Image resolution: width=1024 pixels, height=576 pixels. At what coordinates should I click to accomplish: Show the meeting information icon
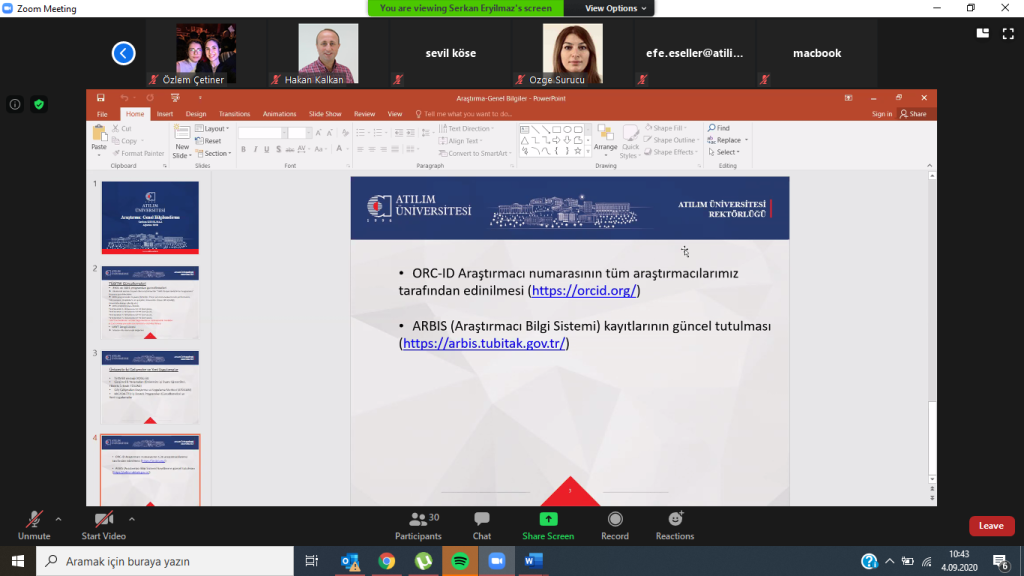click(15, 104)
